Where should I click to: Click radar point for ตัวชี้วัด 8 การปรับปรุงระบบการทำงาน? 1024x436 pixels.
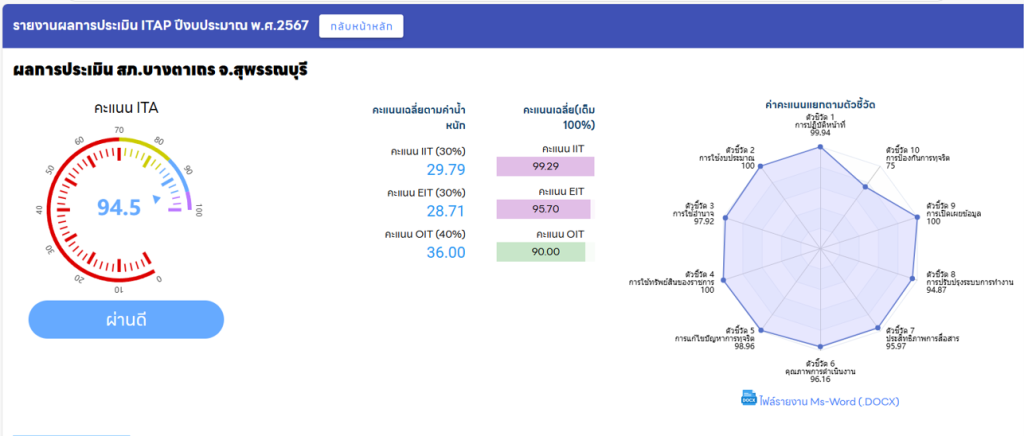[x=912, y=278]
